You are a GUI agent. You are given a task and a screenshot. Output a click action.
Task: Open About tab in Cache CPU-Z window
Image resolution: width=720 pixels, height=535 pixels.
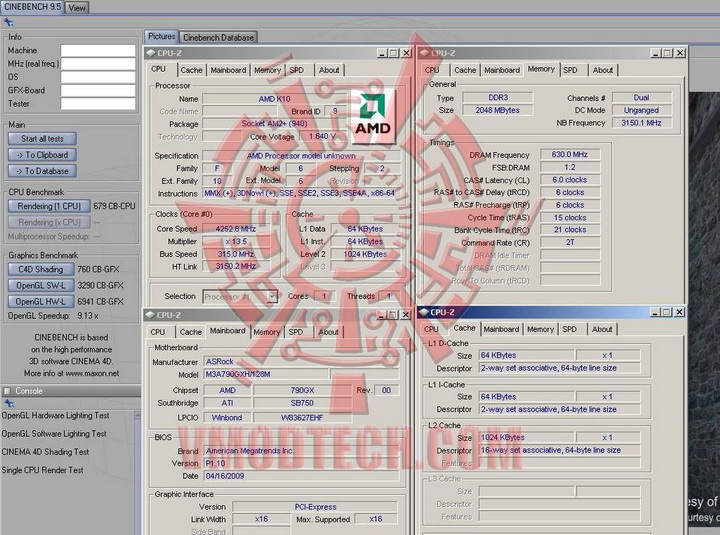(602, 329)
